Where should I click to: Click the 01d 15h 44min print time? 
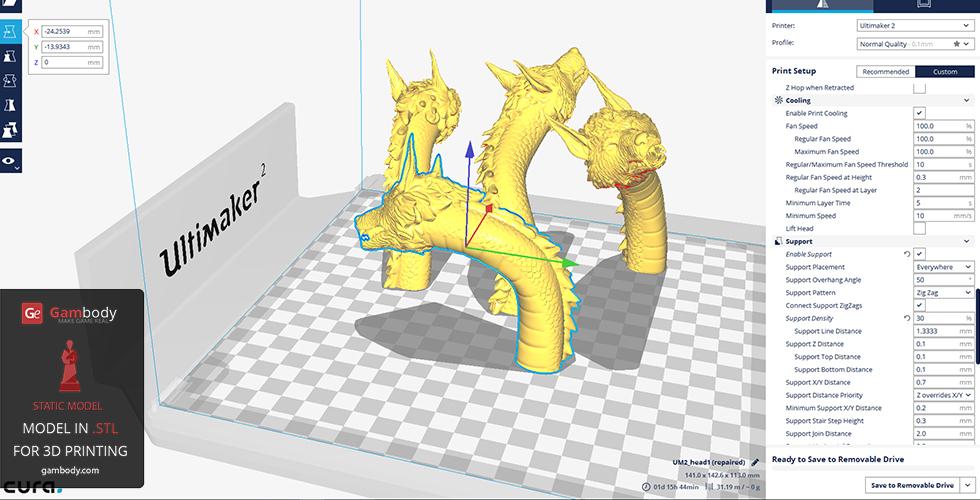pyautogui.click(x=674, y=487)
